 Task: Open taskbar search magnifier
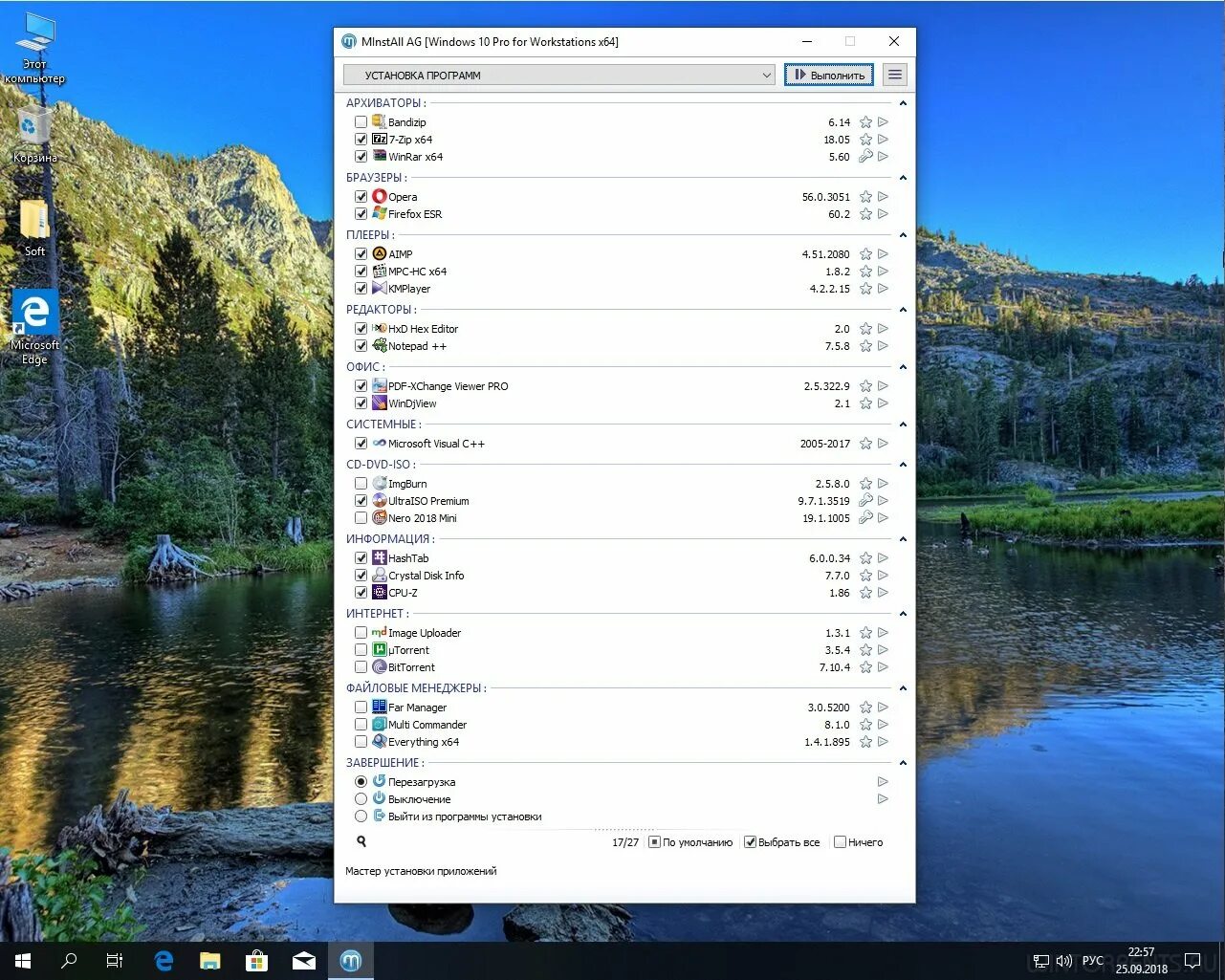click(x=69, y=961)
